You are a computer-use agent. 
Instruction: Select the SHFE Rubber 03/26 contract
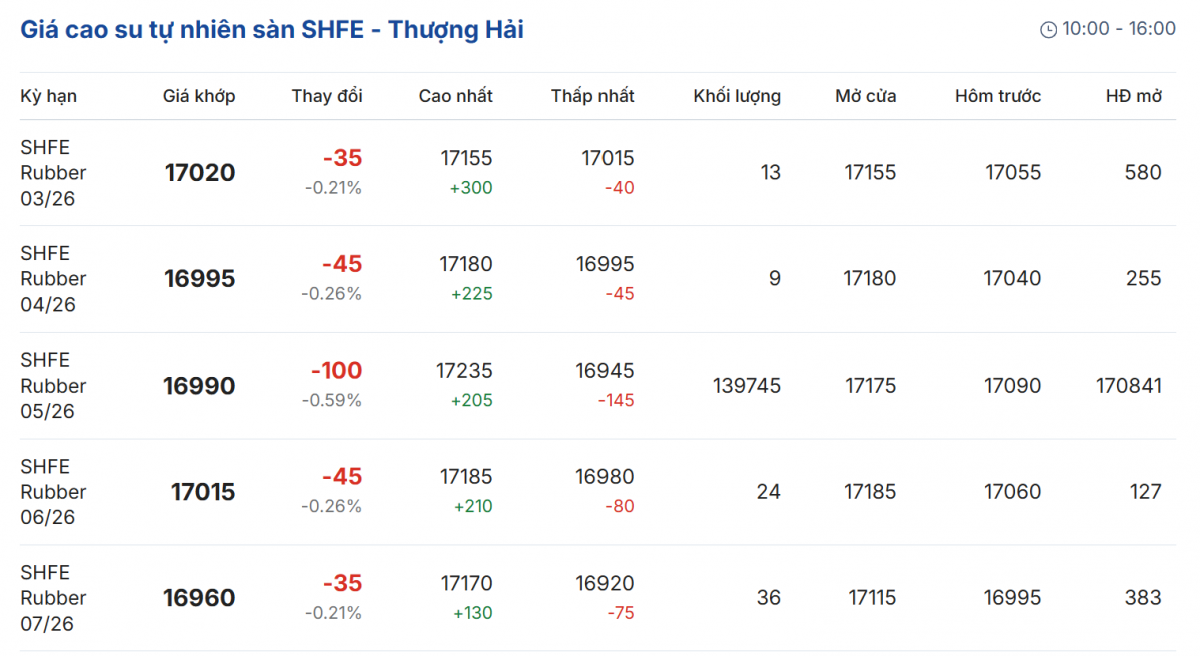tap(53, 173)
